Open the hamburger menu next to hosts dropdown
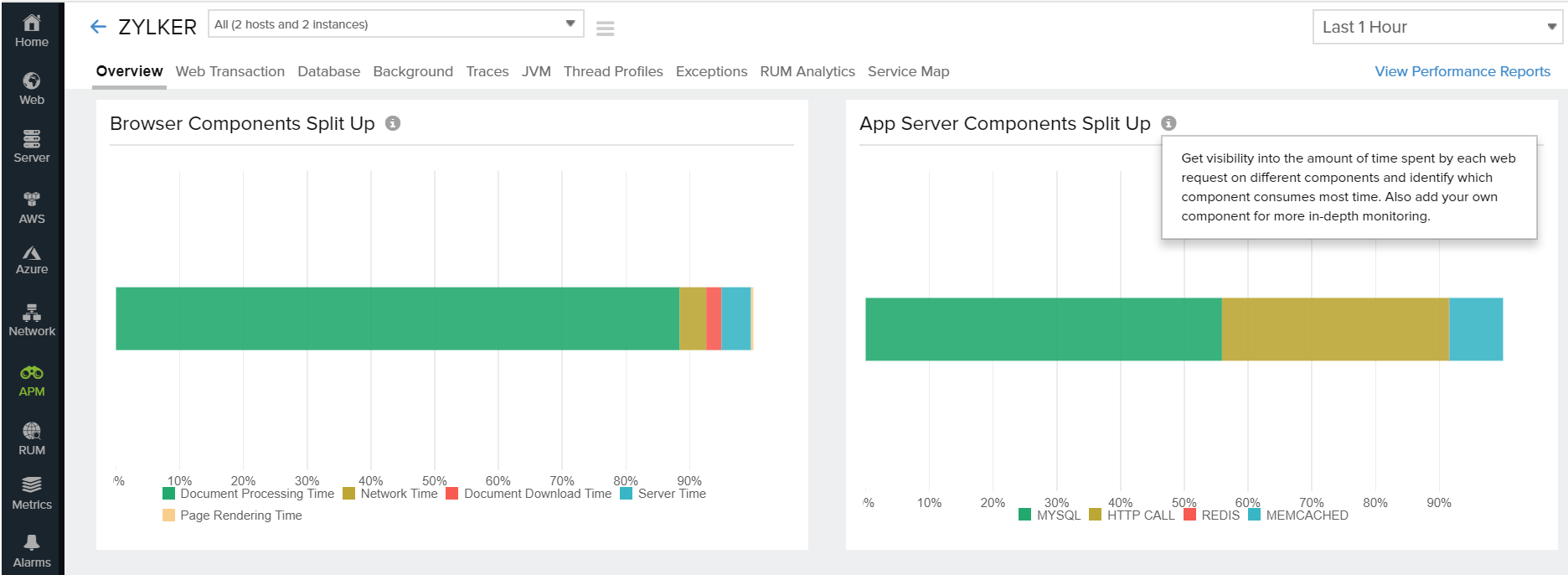The image size is (1568, 575). coord(605,28)
